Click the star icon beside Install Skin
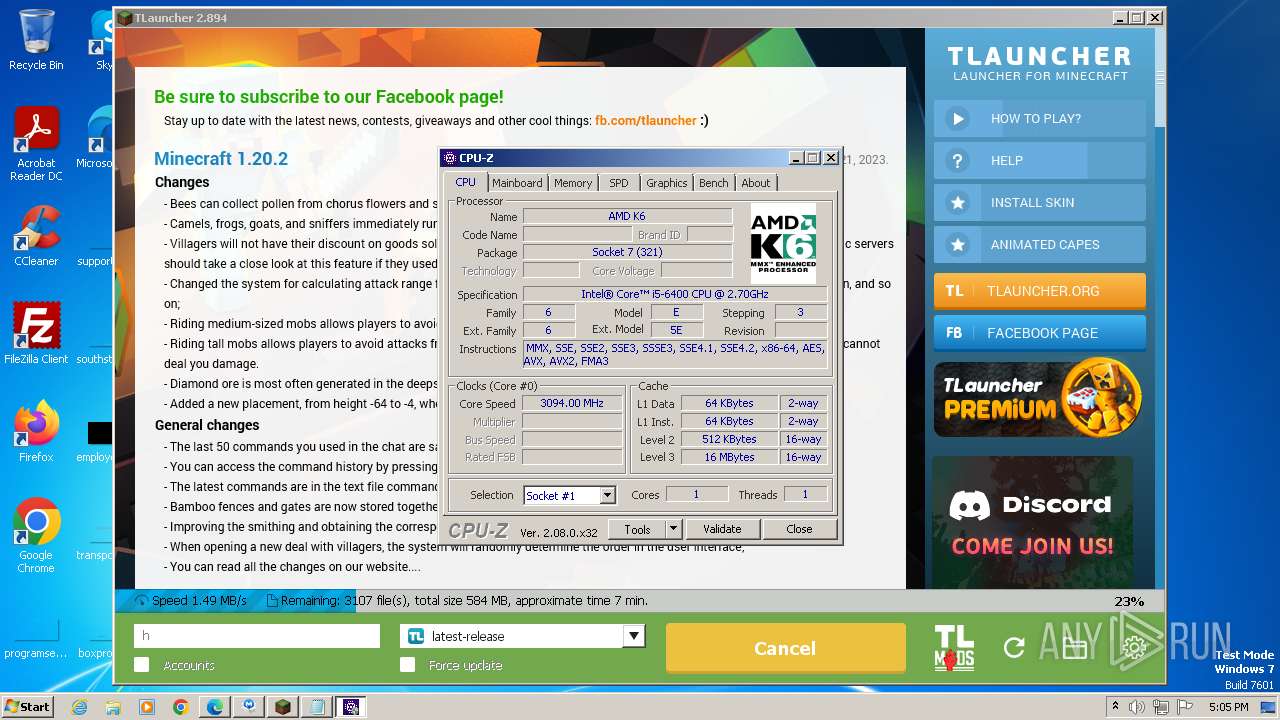 click(958, 202)
